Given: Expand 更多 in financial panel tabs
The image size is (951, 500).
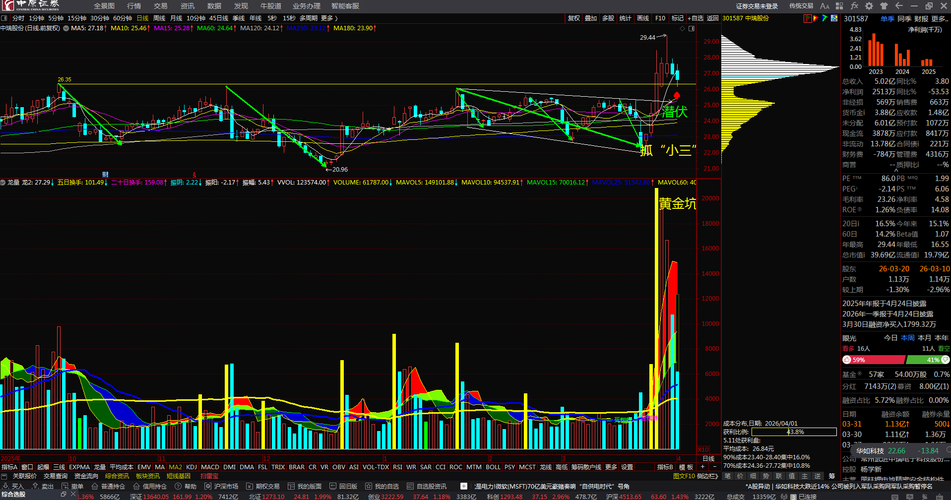Looking at the screenshot, I should pyautogui.click(x=938, y=19).
